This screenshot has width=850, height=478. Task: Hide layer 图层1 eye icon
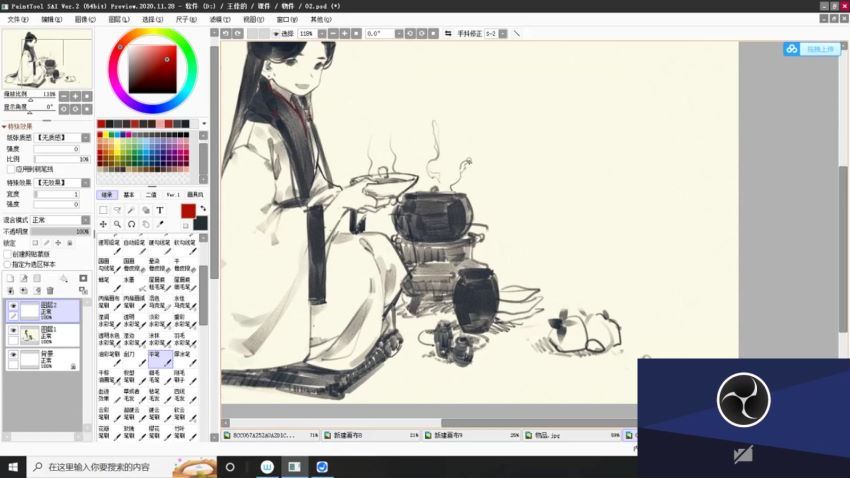point(14,330)
